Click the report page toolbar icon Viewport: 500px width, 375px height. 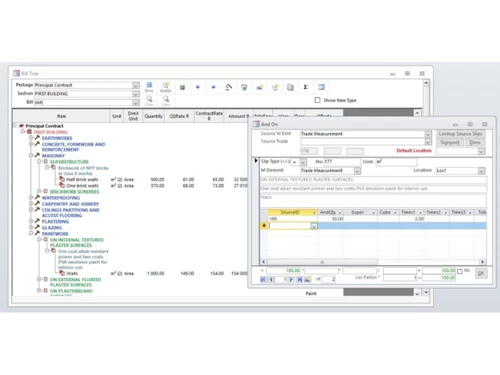click(290, 87)
